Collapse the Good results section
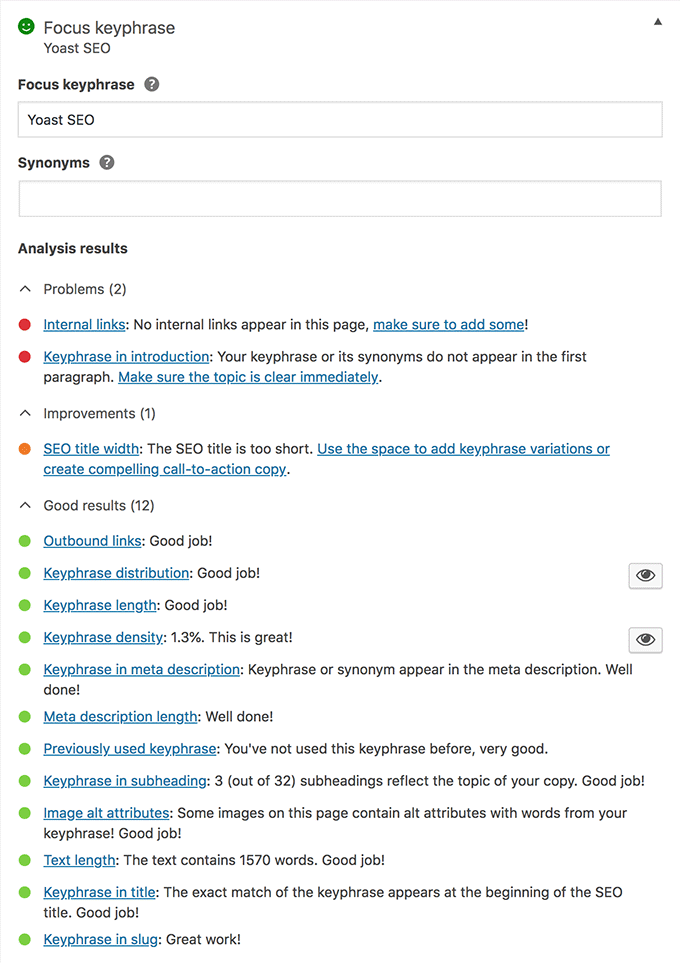Viewport: 680px width, 963px height. pyautogui.click(x=25, y=505)
